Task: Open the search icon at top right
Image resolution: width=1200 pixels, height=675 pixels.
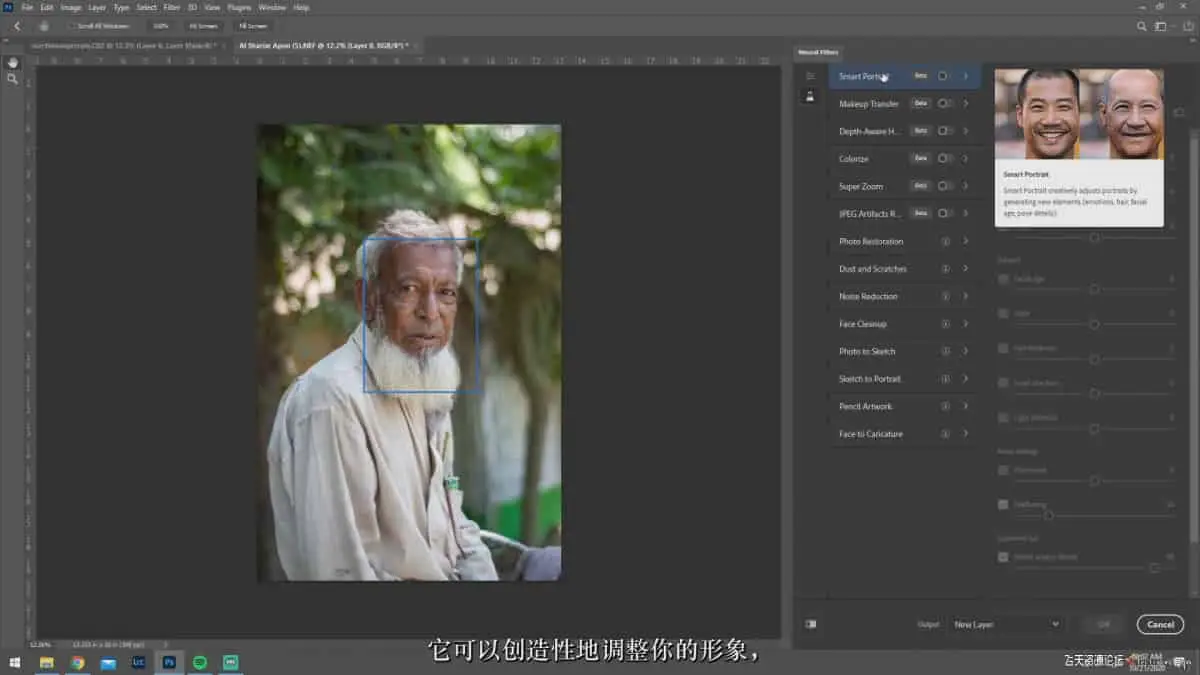Action: (x=1143, y=26)
